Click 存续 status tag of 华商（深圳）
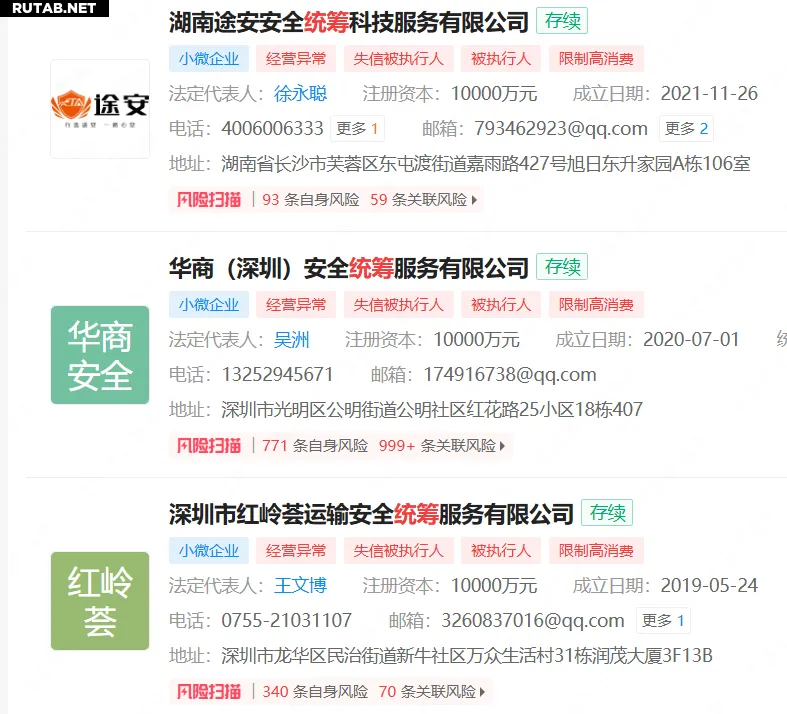787x714 pixels. coord(562,267)
